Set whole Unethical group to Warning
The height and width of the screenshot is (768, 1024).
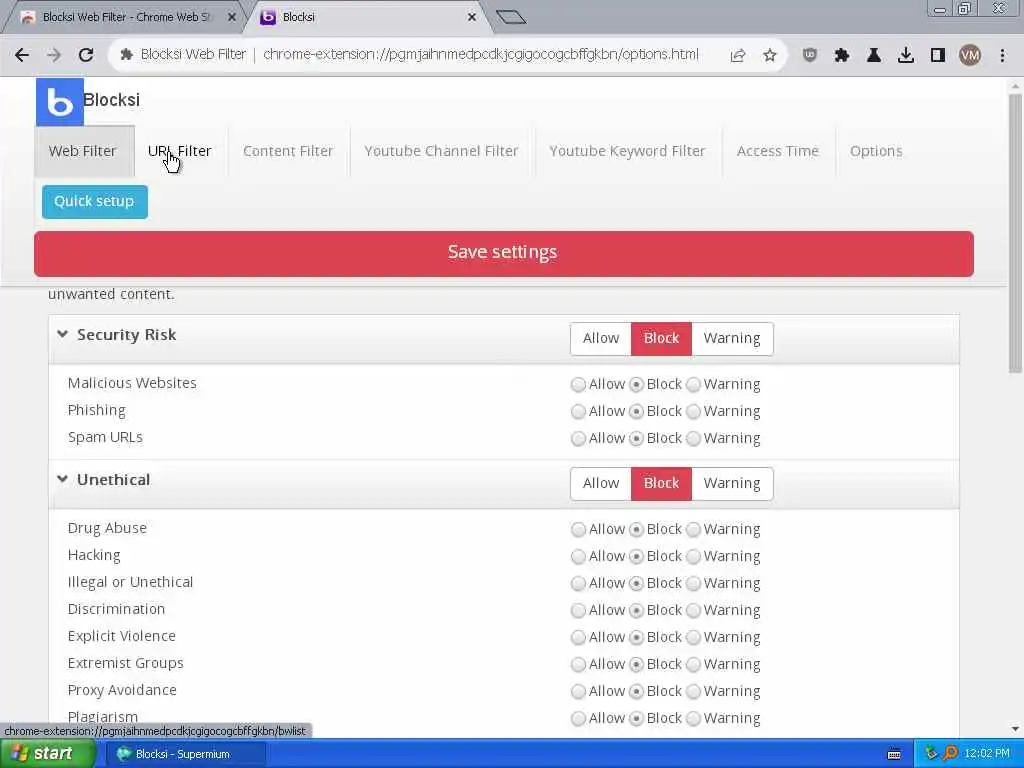click(732, 484)
